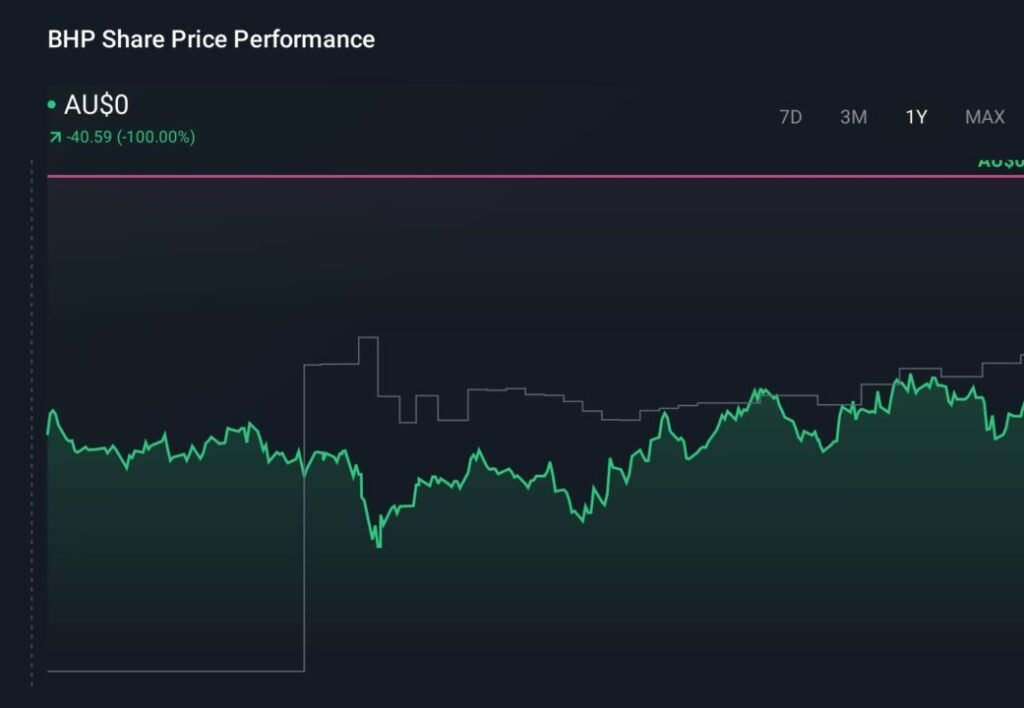Viewport: 1024px width, 708px height.
Task: Click the pink horizontal price line
Action: click(x=500, y=177)
